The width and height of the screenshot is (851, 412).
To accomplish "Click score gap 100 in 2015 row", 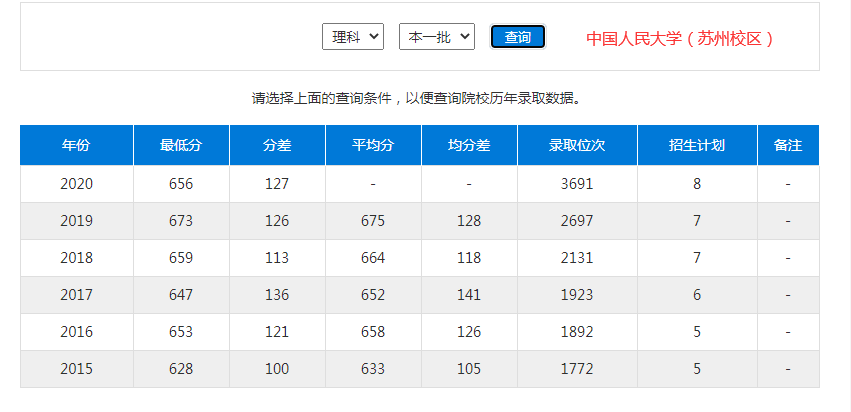I will coord(277,369).
